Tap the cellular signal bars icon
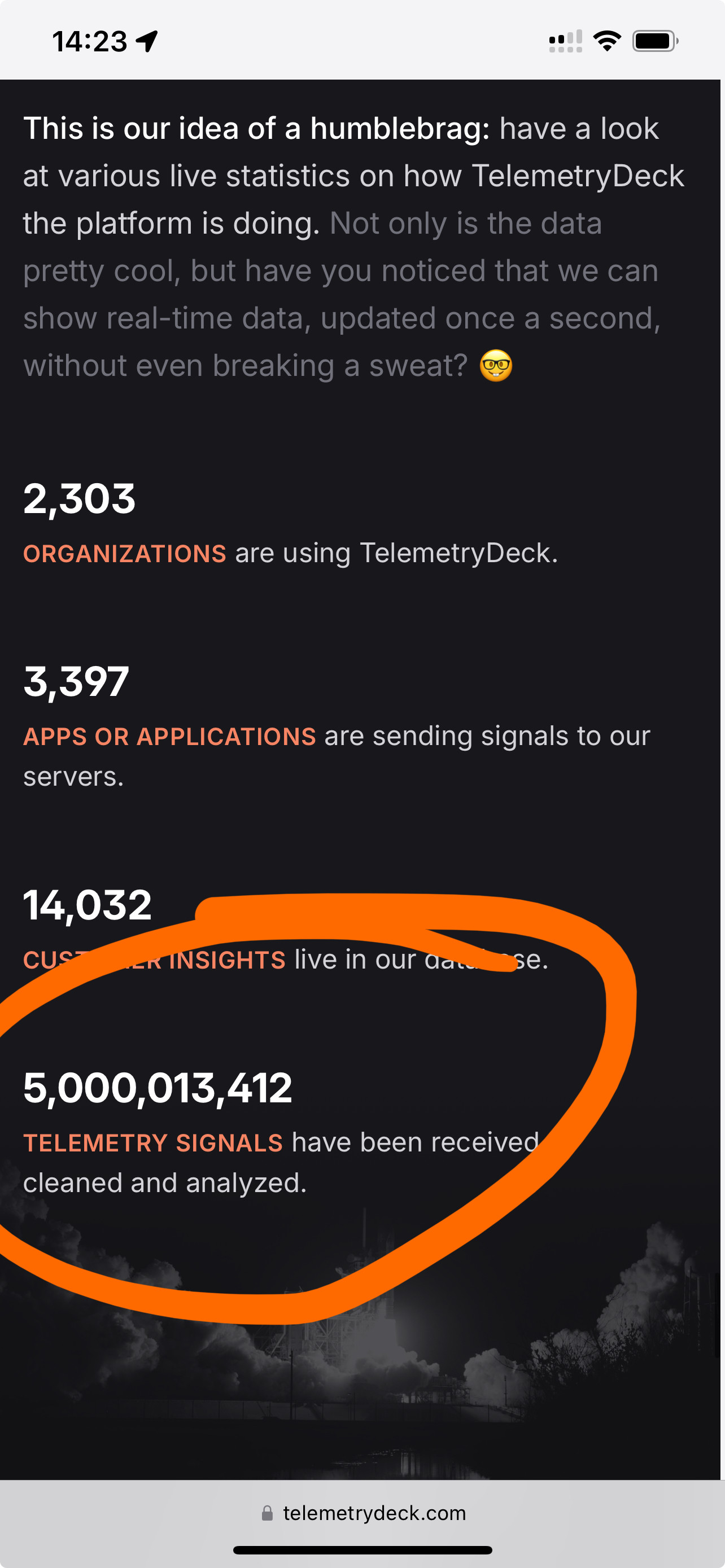The image size is (725, 1568). [x=566, y=41]
